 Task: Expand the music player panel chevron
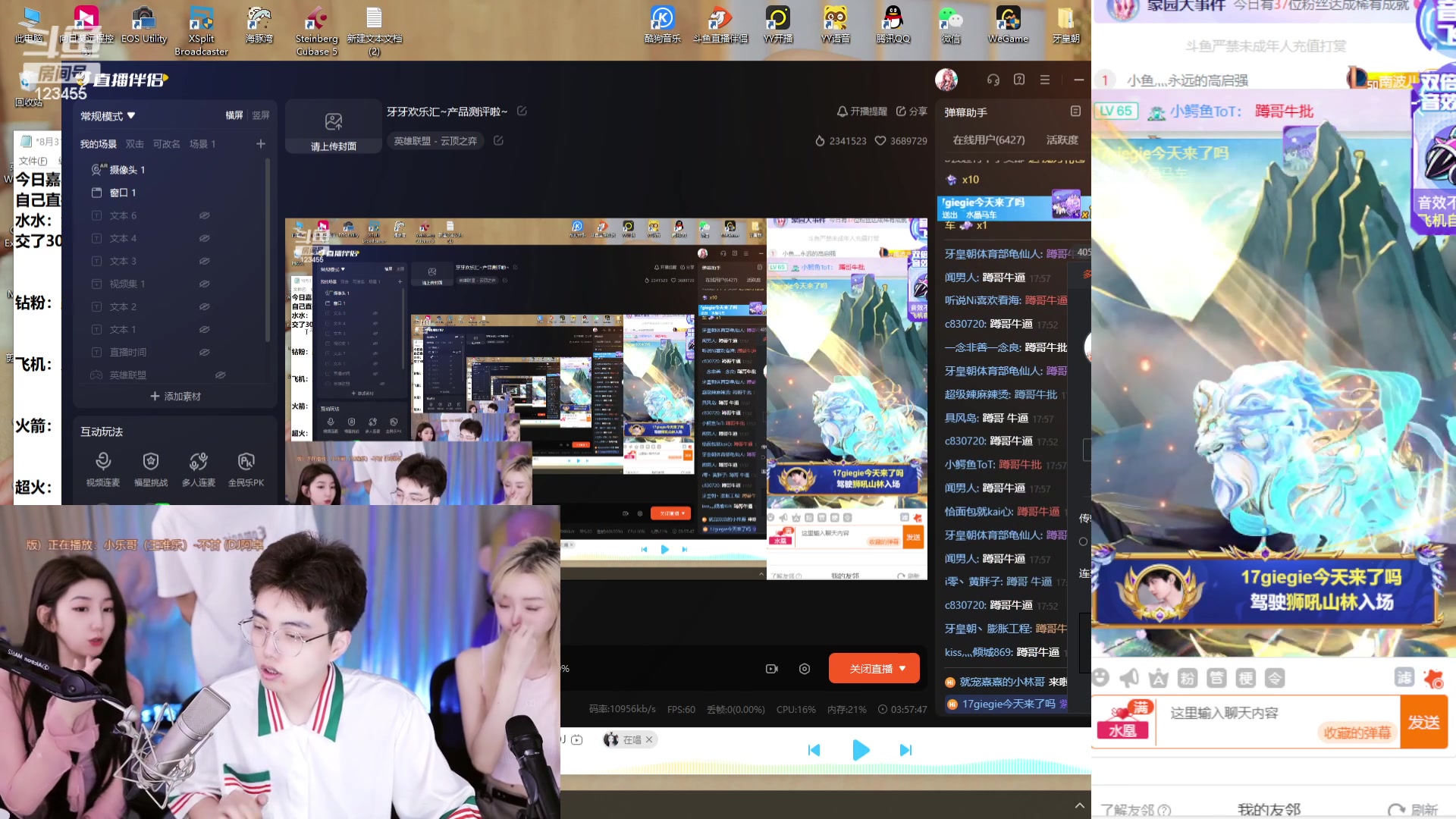(x=1080, y=805)
